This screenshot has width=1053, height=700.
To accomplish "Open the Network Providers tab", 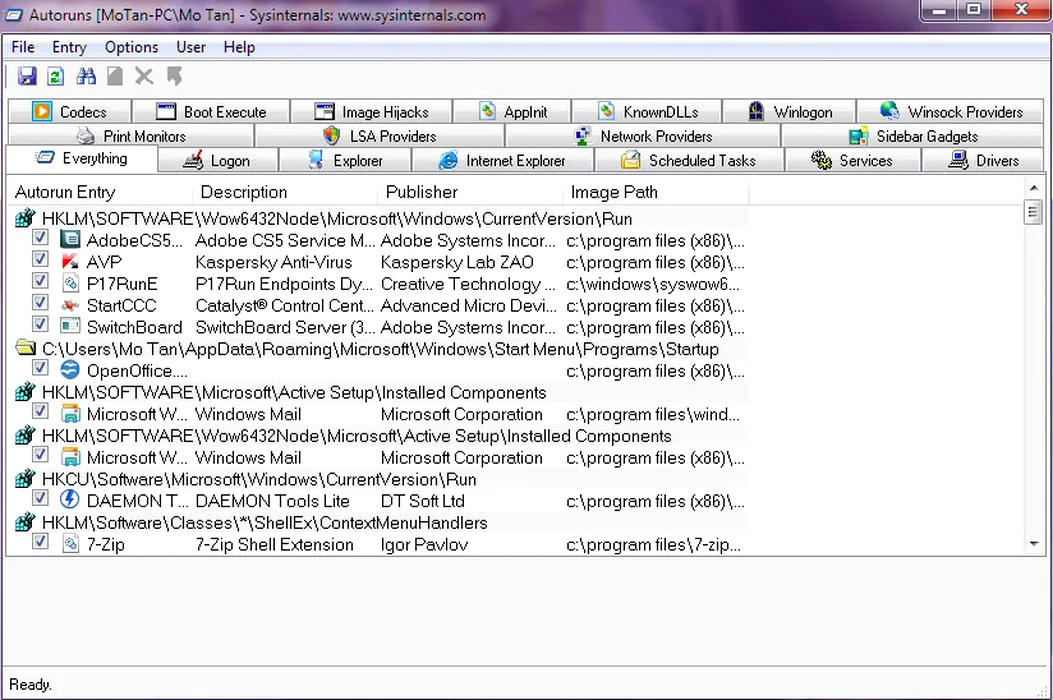I will point(643,136).
